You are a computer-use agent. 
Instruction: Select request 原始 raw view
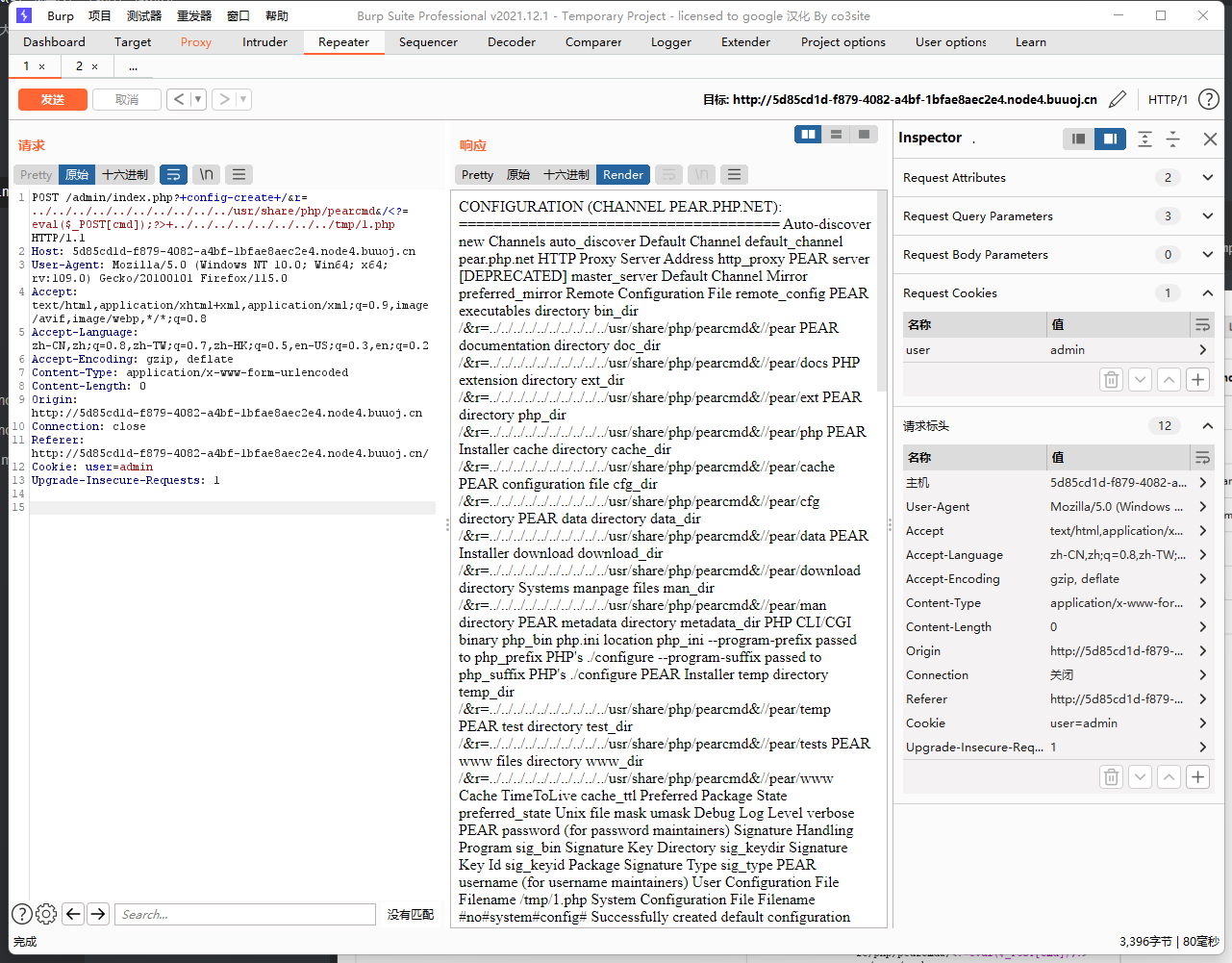click(x=77, y=174)
